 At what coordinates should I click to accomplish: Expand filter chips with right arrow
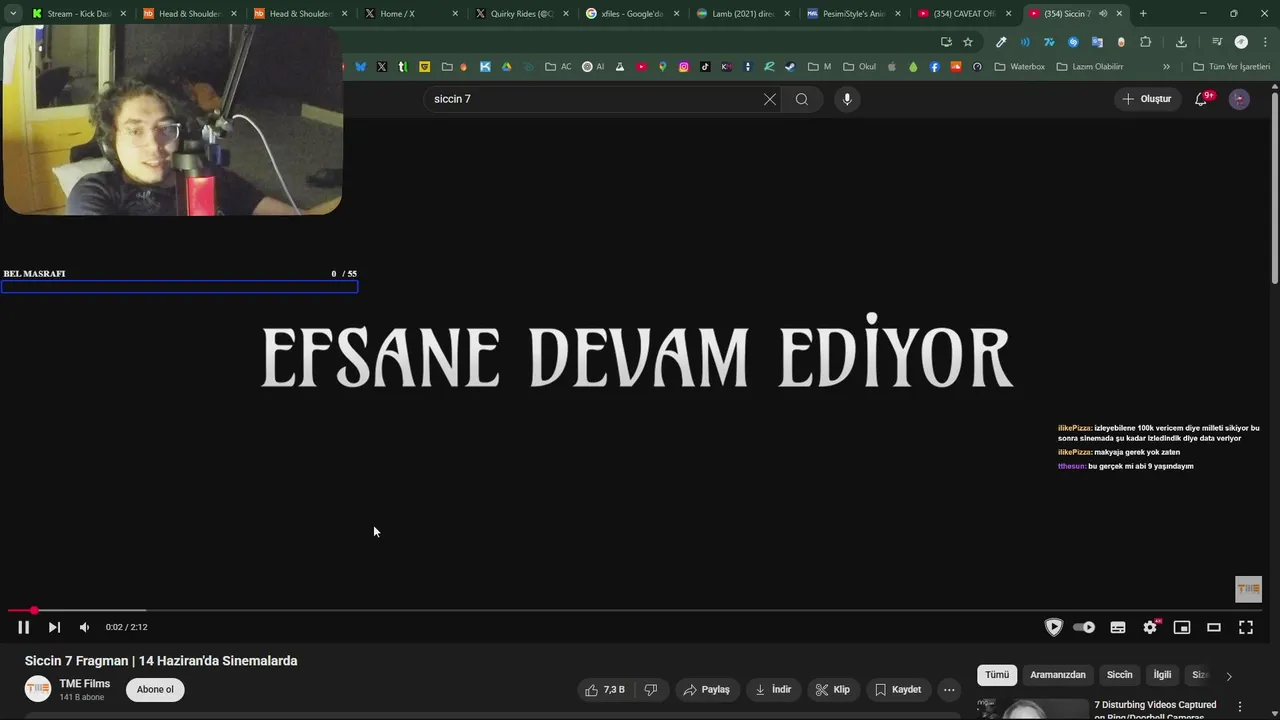pyautogui.click(x=1229, y=676)
